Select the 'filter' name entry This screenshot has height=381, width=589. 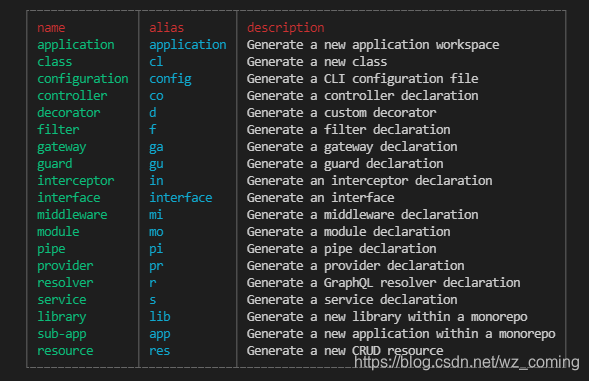tap(58, 130)
